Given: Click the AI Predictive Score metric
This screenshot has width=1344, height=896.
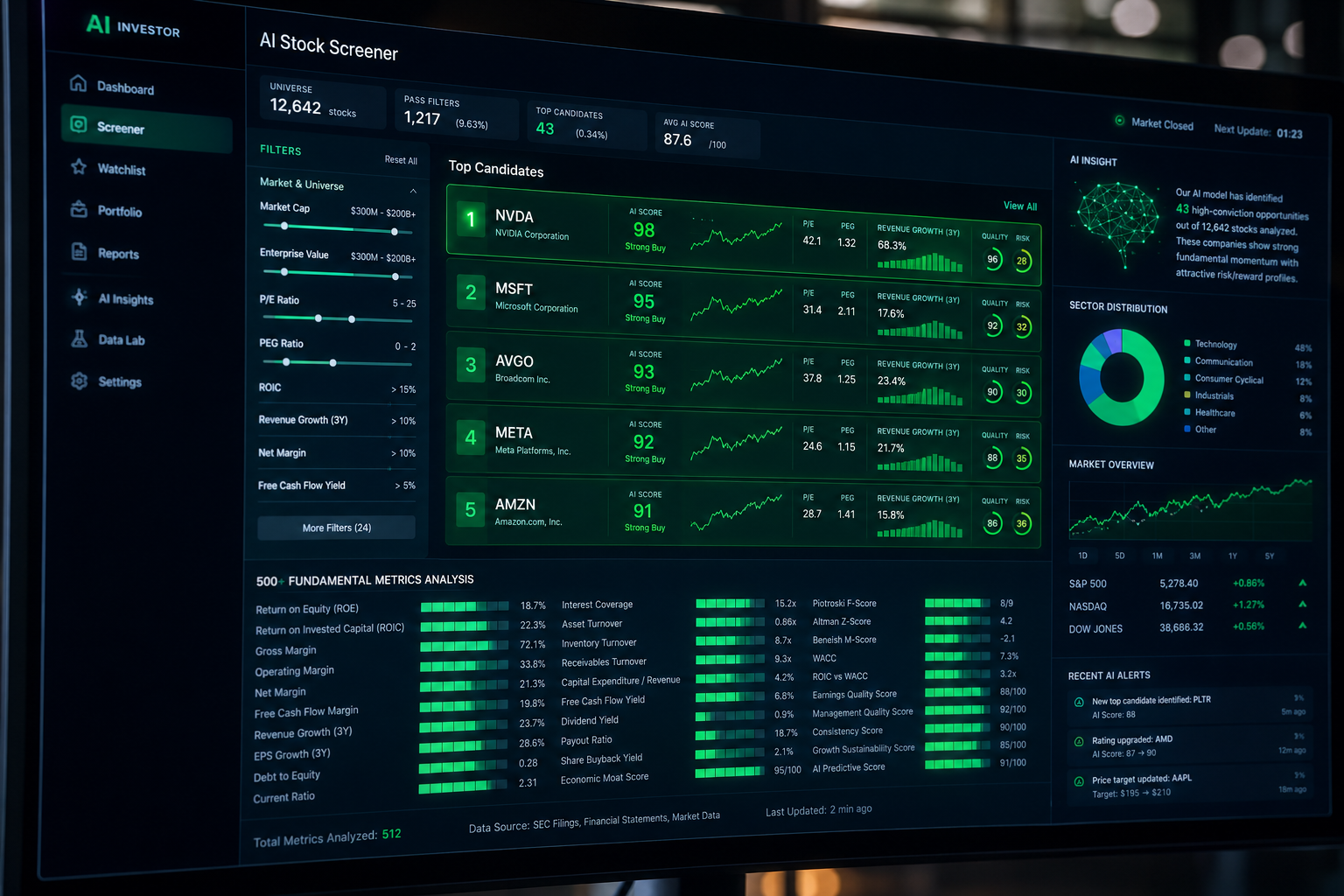Looking at the screenshot, I should pos(848,767).
